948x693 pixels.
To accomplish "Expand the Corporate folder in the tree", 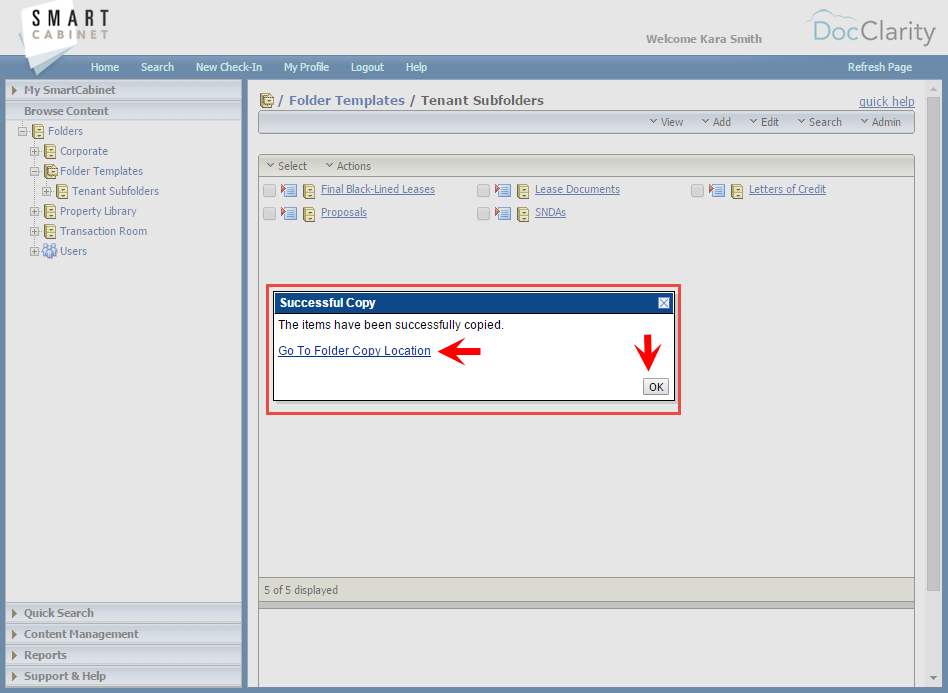I will pyautogui.click(x=34, y=151).
